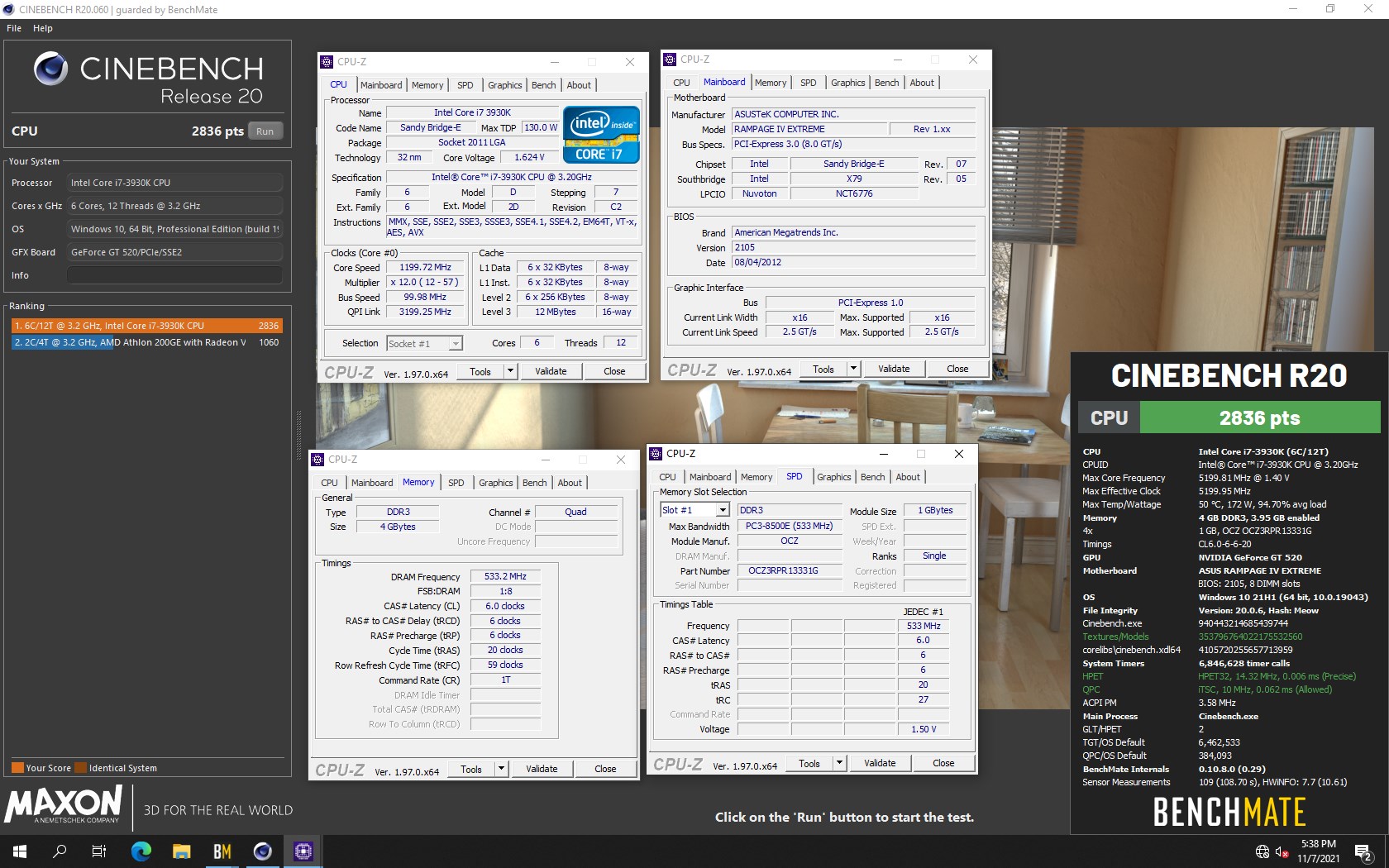The height and width of the screenshot is (868, 1389).
Task: Click Validate in Mainboard CPU-Z window
Action: pyautogui.click(x=894, y=369)
